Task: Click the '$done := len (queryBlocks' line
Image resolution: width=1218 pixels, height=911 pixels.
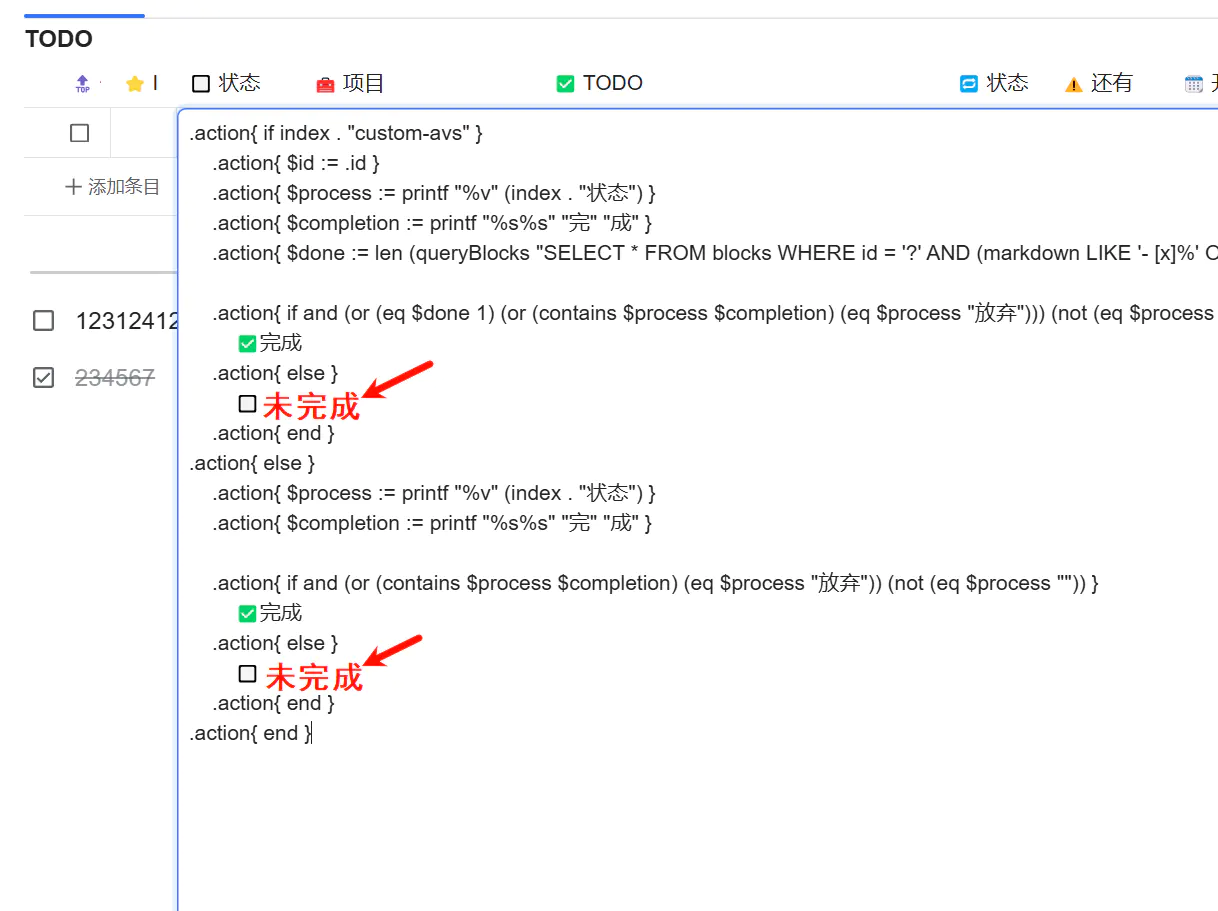Action: tap(714, 253)
